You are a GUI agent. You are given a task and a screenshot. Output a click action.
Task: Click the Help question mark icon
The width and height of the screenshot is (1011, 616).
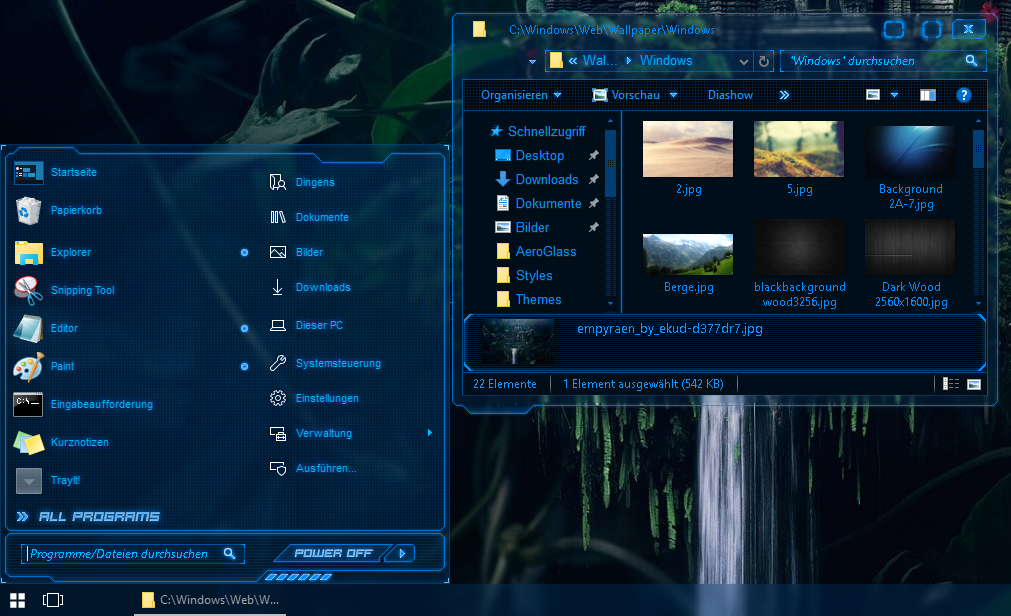[x=964, y=95]
